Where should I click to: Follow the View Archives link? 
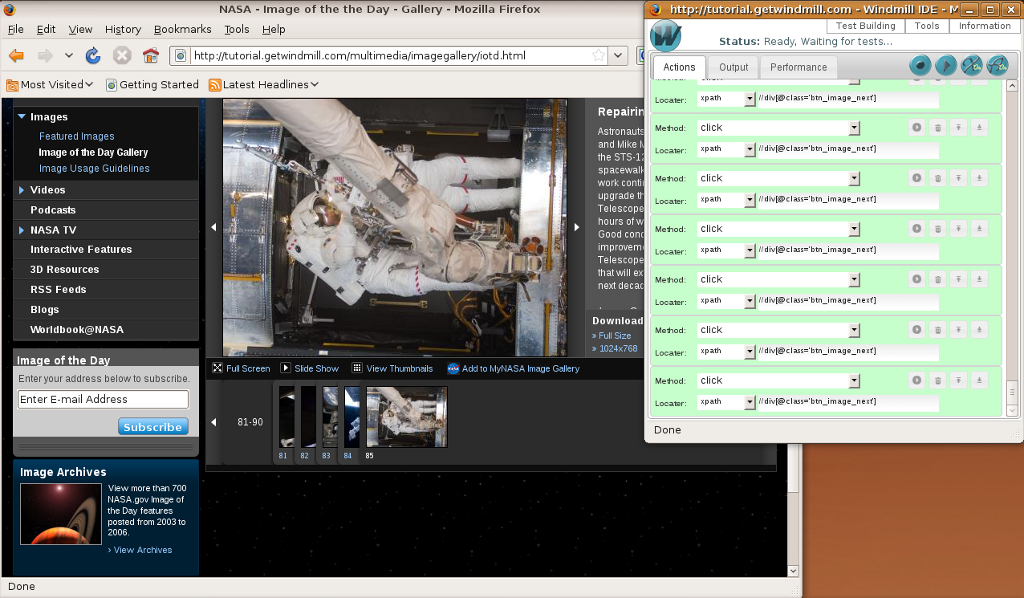click(x=140, y=550)
